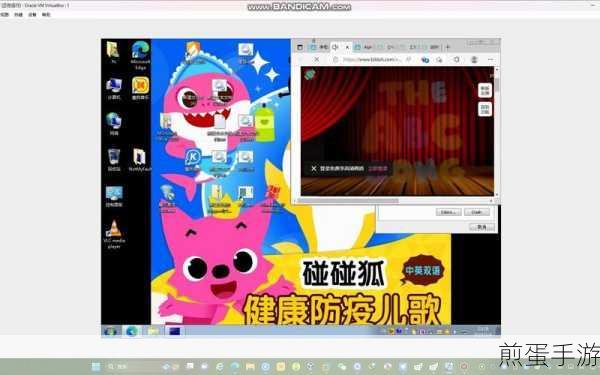600x375 pixels.
Task: Click the Edge address bar URL
Action: (x=372, y=59)
